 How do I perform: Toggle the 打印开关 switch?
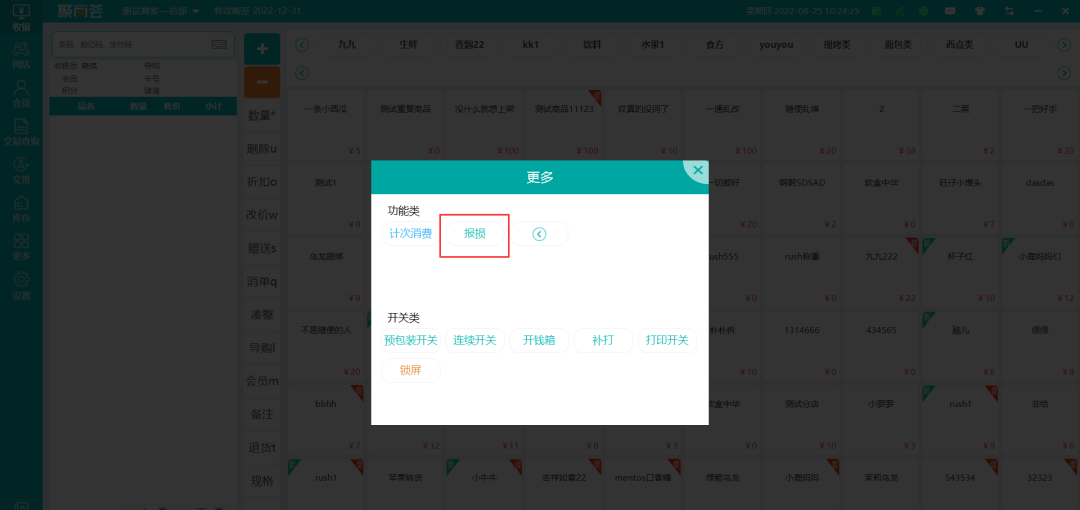667,340
